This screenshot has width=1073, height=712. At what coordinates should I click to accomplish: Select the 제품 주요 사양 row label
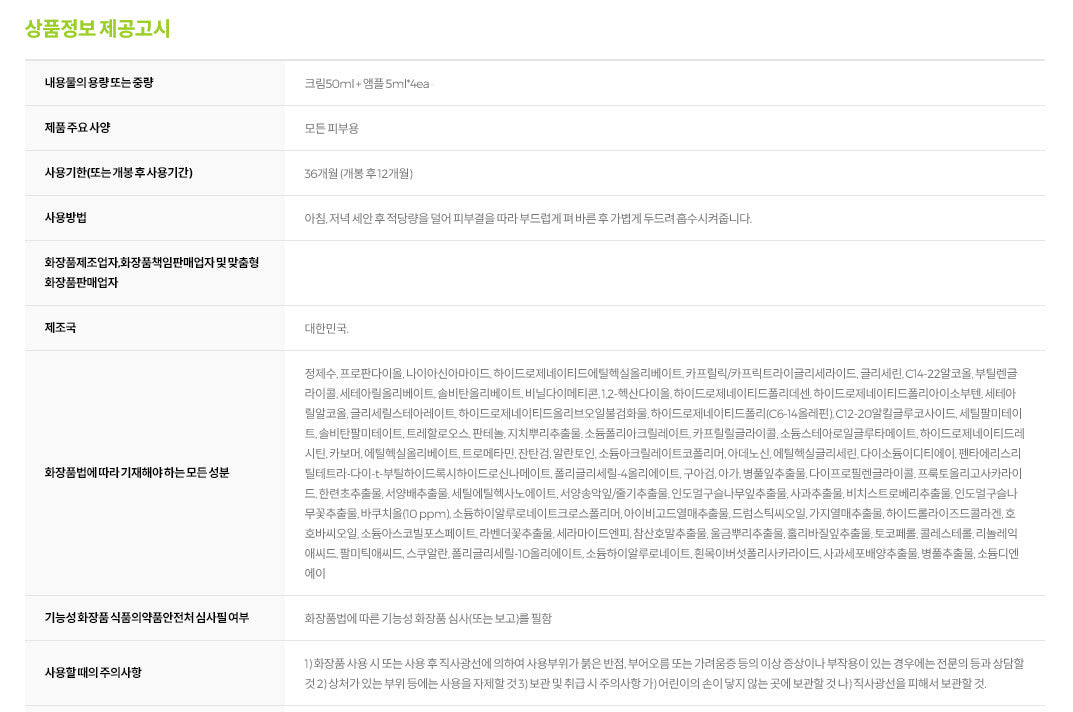[77, 128]
